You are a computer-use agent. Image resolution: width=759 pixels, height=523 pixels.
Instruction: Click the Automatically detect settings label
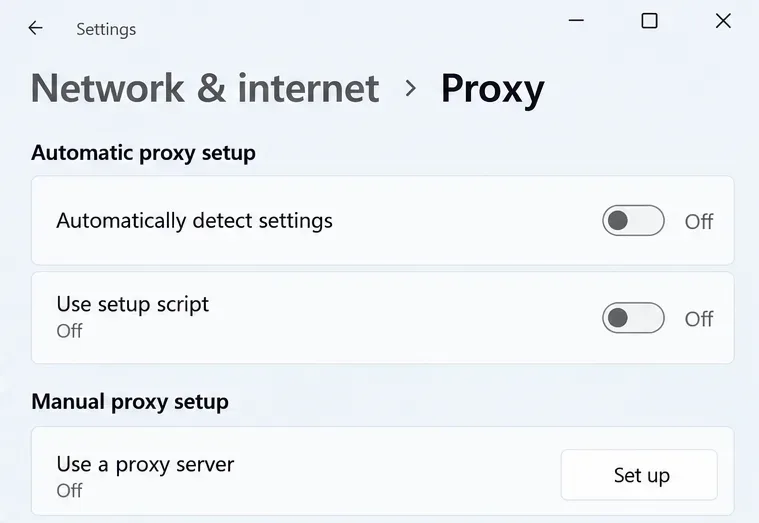(x=195, y=221)
